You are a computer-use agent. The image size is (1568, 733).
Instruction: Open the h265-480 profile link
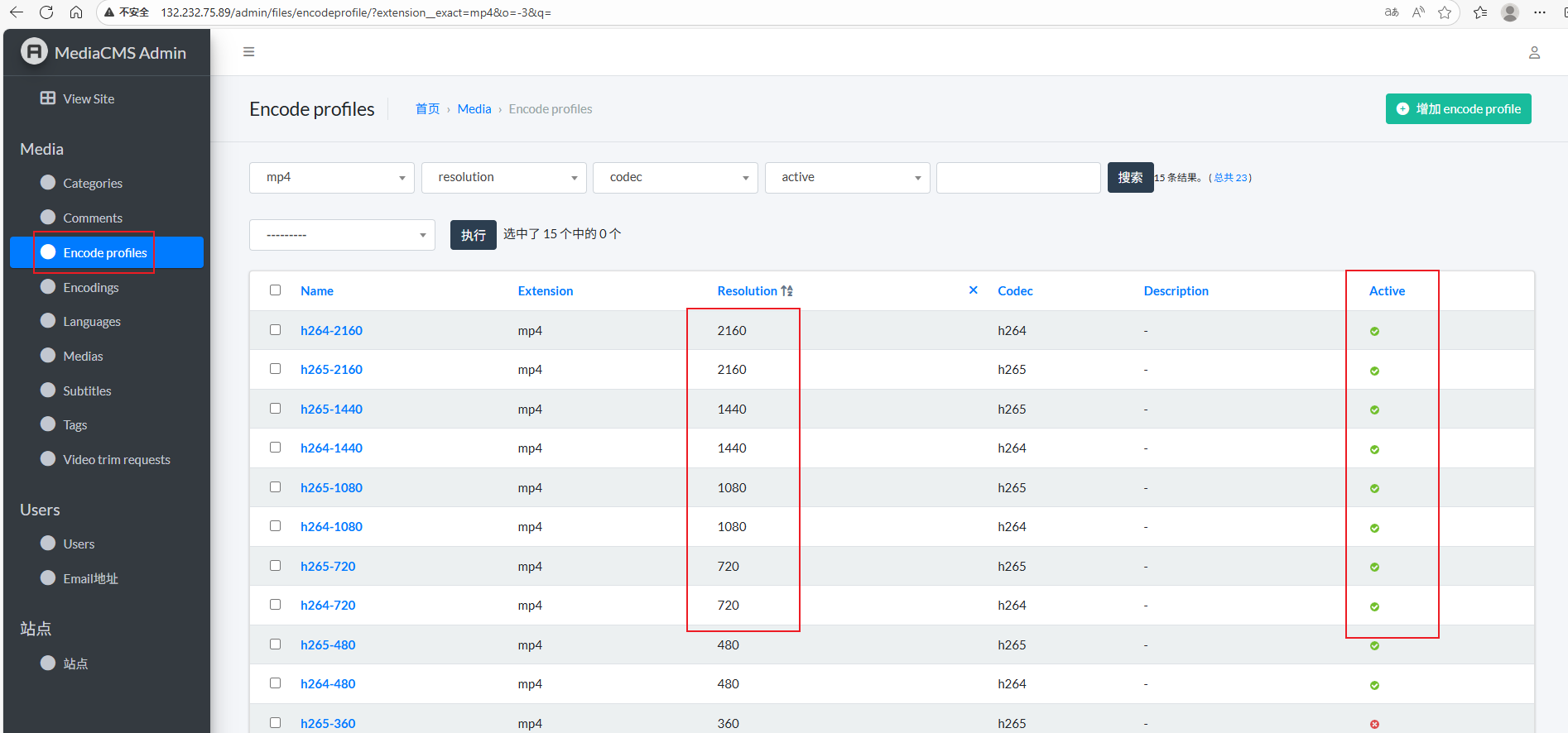[328, 644]
